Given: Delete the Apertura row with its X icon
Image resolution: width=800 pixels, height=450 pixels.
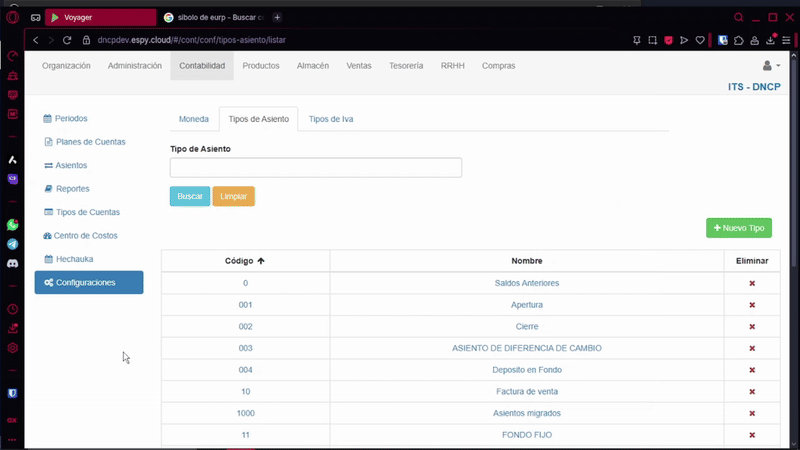Looking at the screenshot, I should point(752,305).
